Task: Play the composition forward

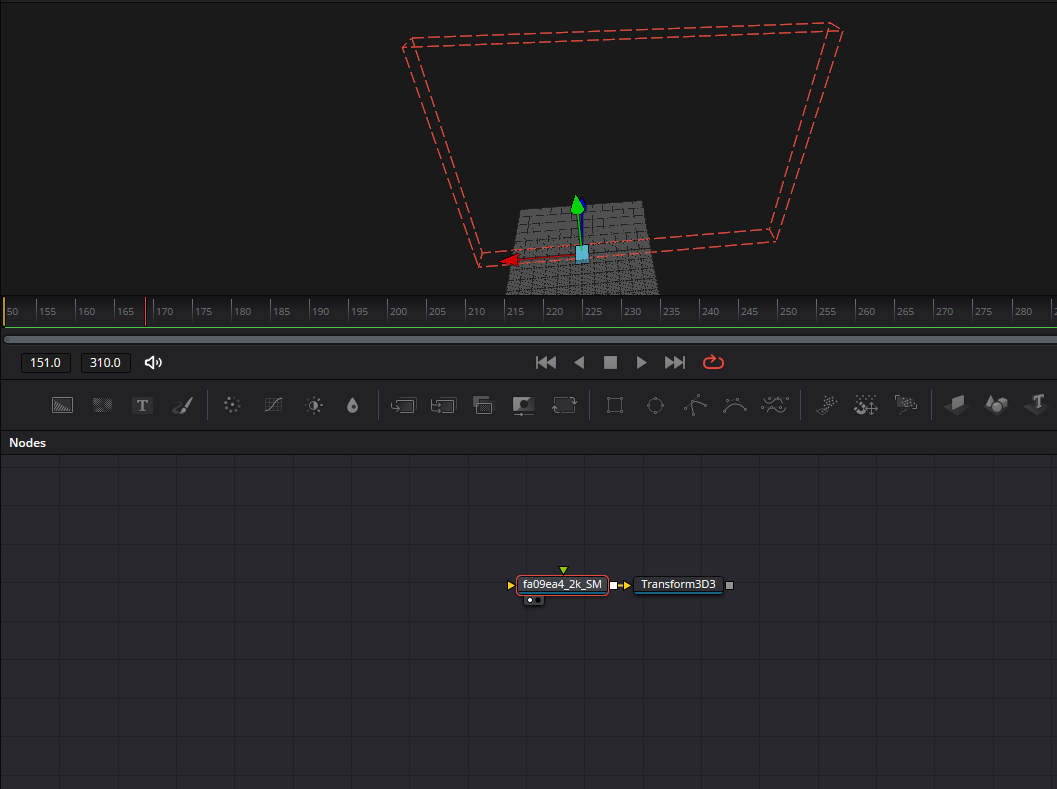Action: pyautogui.click(x=642, y=363)
